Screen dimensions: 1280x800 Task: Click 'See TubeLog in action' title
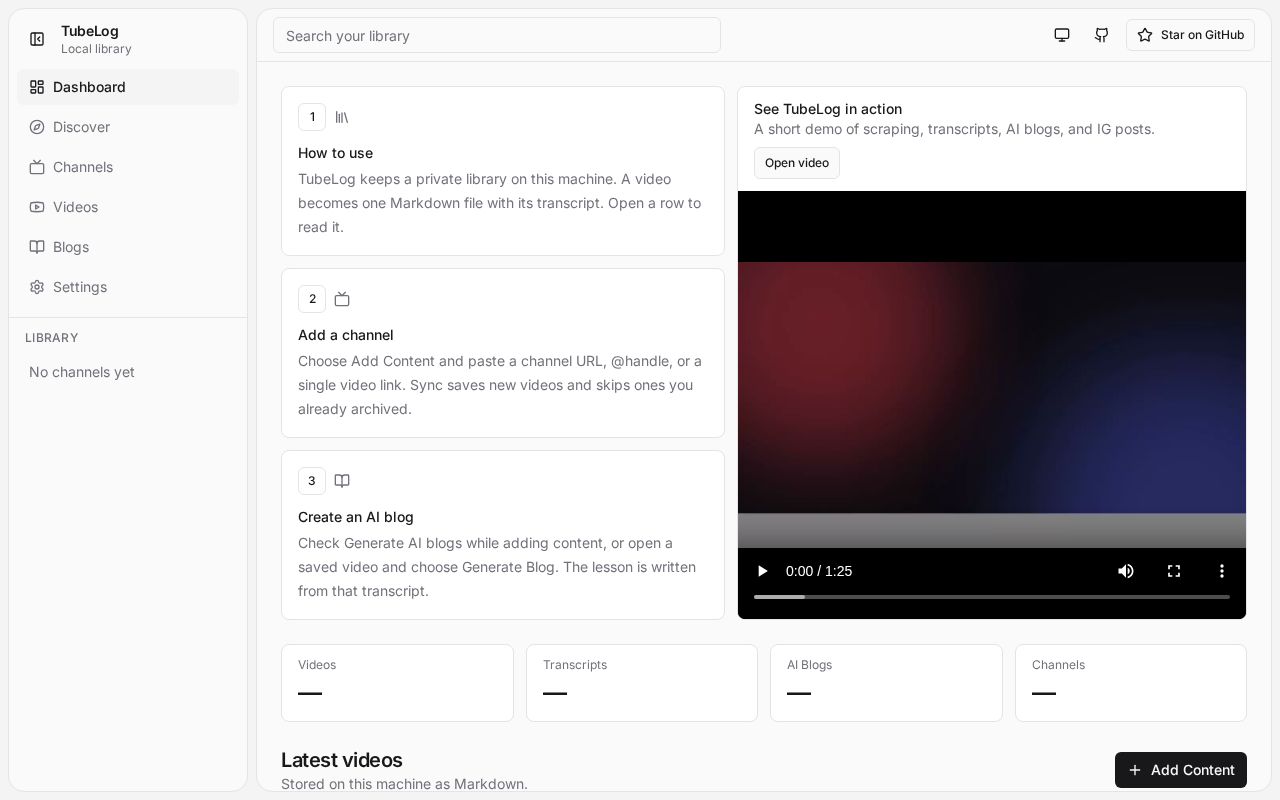(x=828, y=109)
